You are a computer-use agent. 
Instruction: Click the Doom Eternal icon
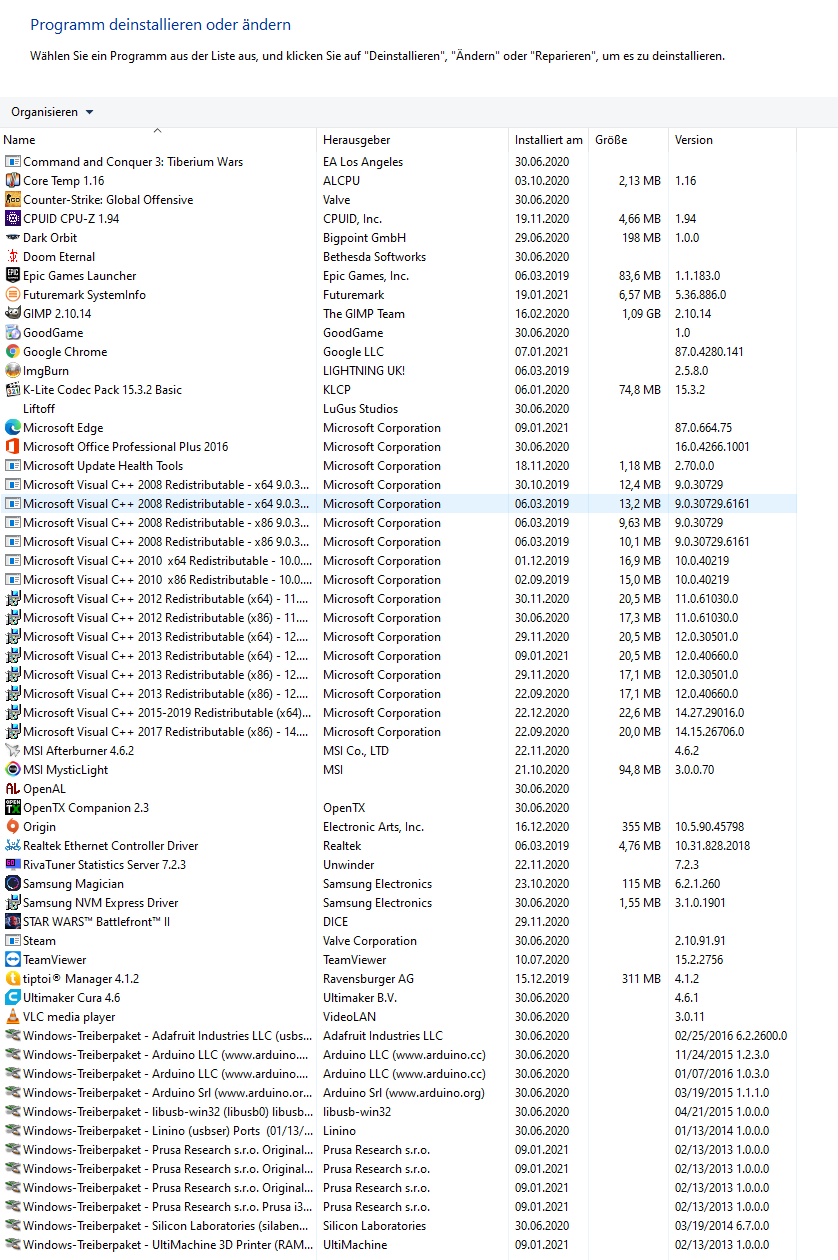[13, 257]
